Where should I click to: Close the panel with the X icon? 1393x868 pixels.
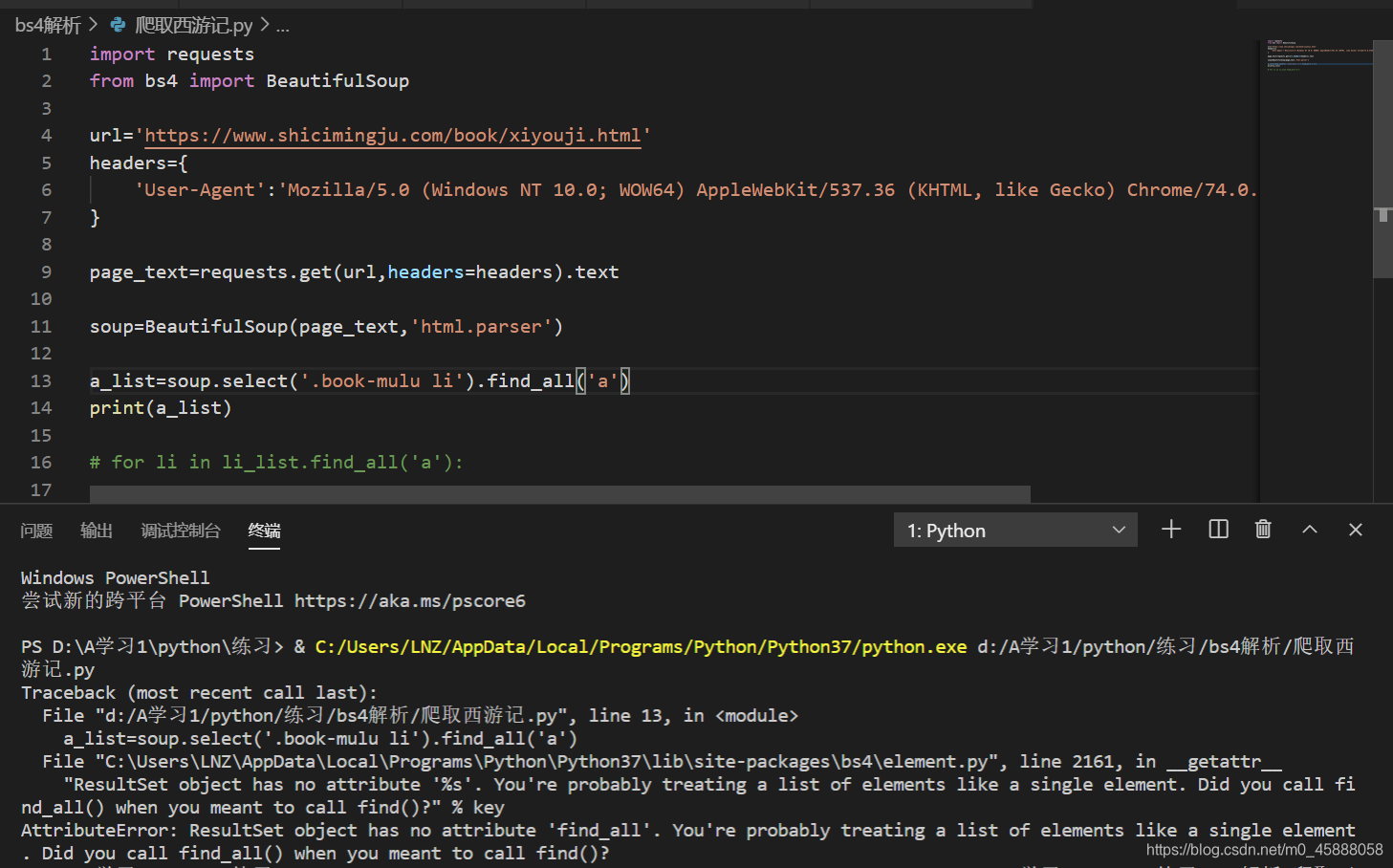click(1355, 529)
